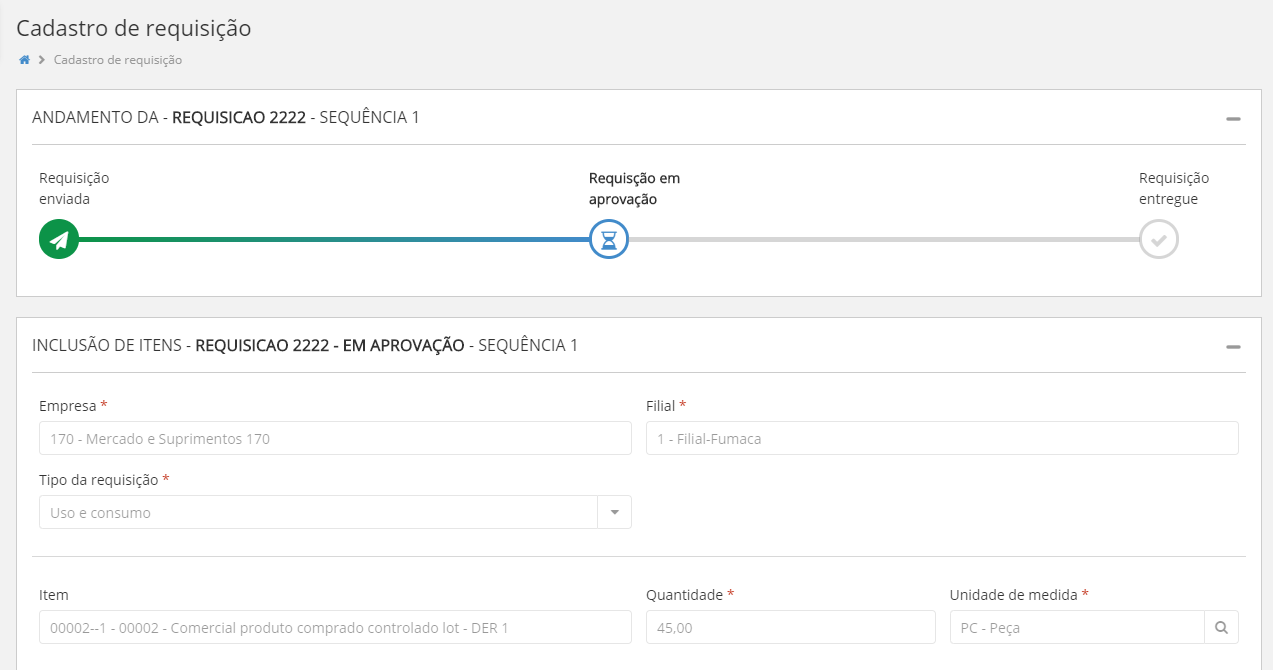Click the Quantidade field showing 45,00

pos(790,628)
